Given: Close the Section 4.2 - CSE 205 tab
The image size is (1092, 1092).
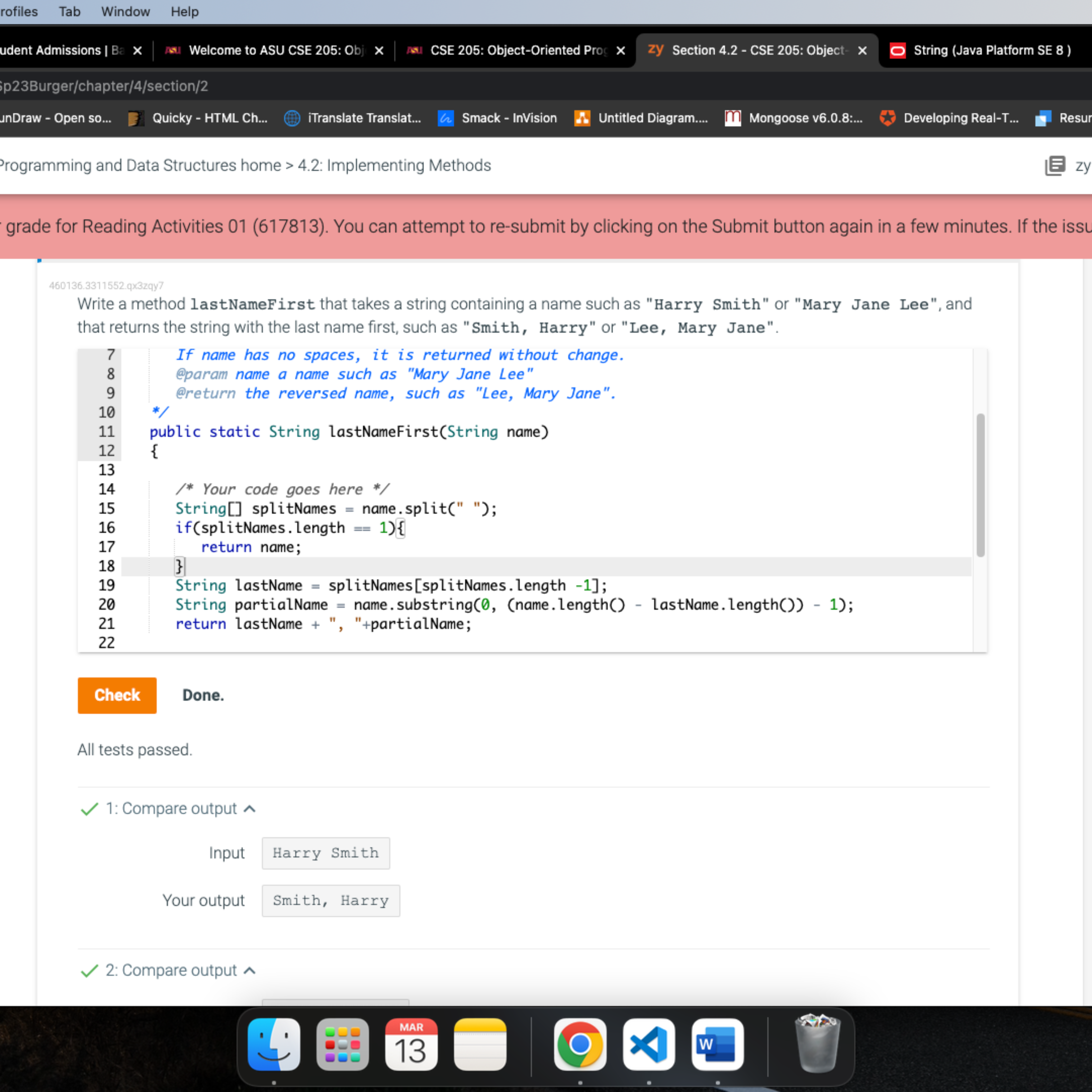Looking at the screenshot, I should 862,50.
